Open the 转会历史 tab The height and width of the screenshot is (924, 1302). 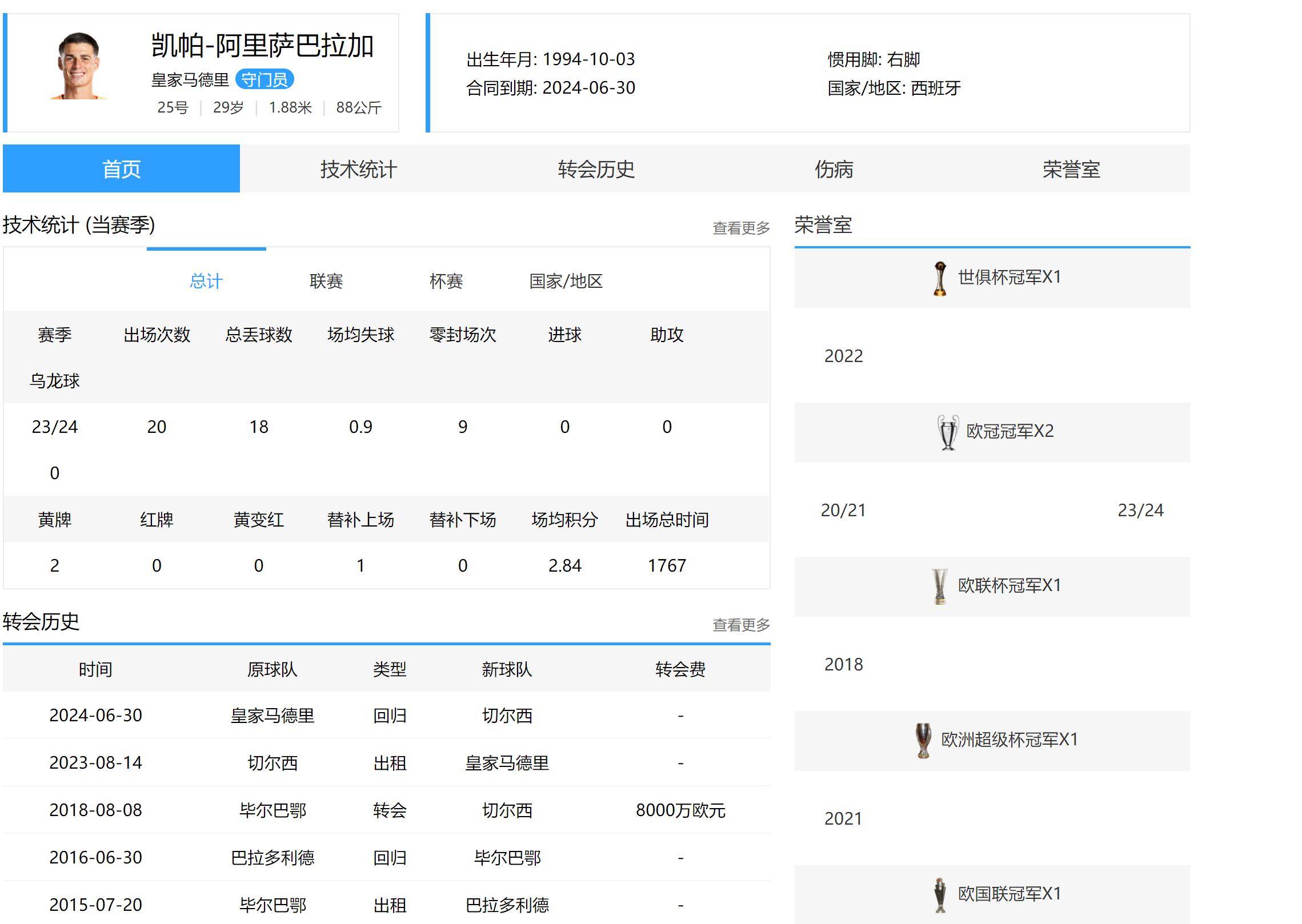pos(596,168)
